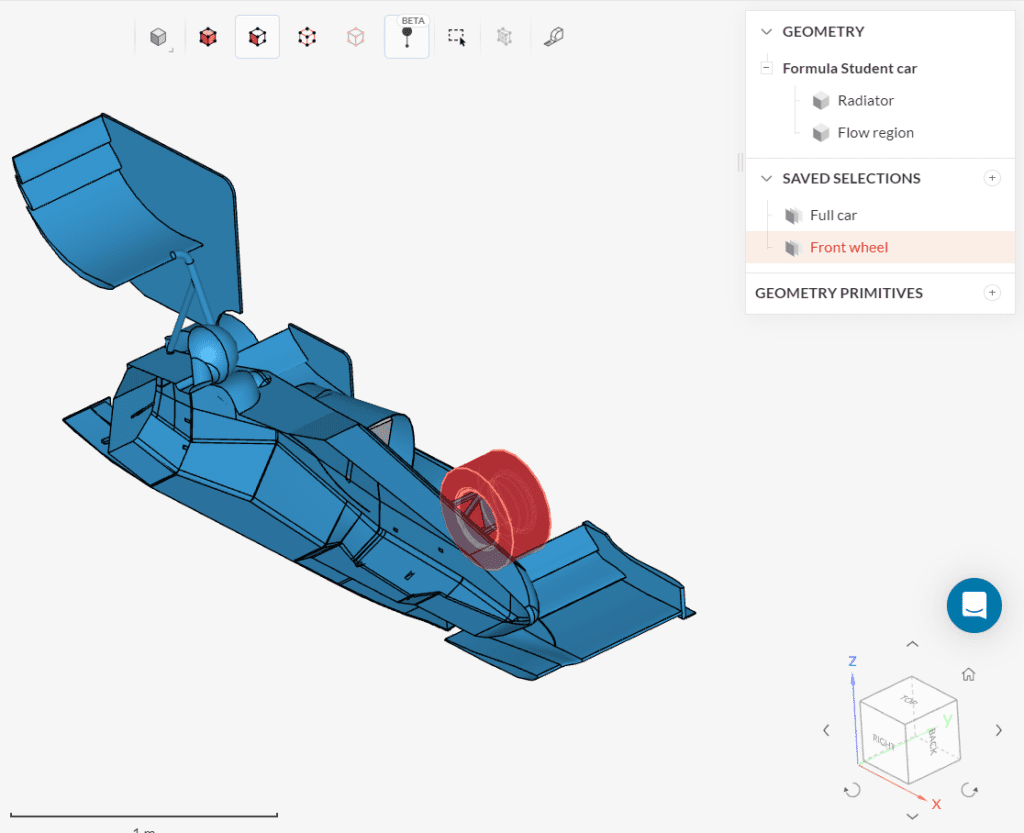Select the Radiator geometry part

(864, 100)
